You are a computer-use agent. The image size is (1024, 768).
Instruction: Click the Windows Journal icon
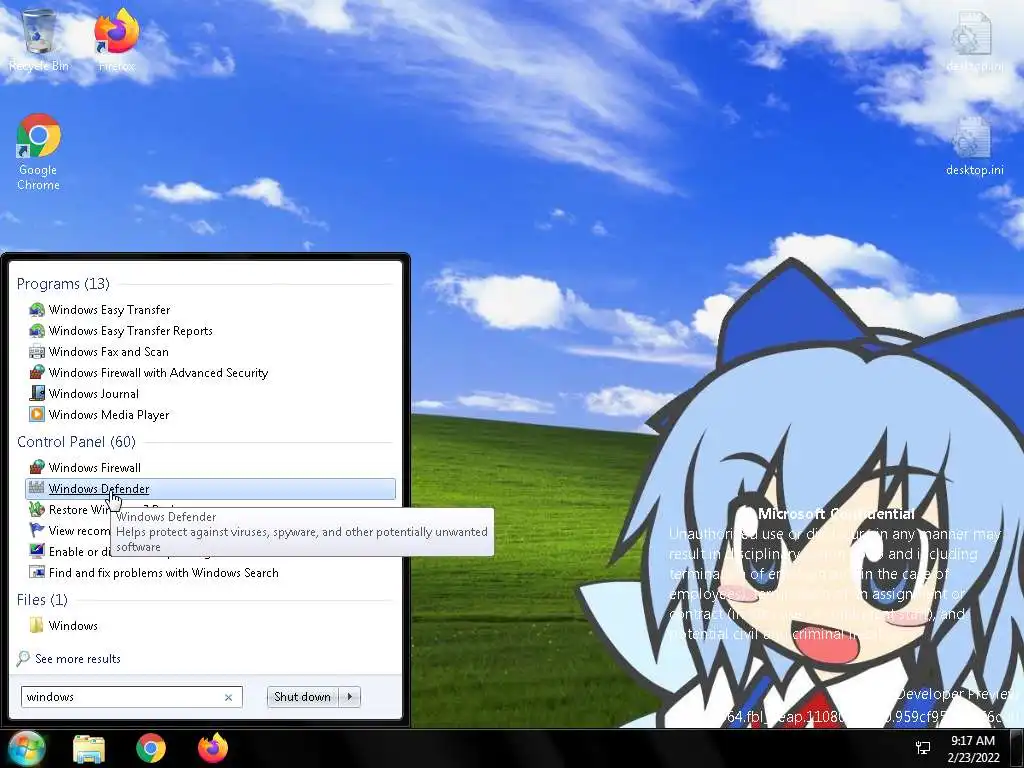(37, 393)
